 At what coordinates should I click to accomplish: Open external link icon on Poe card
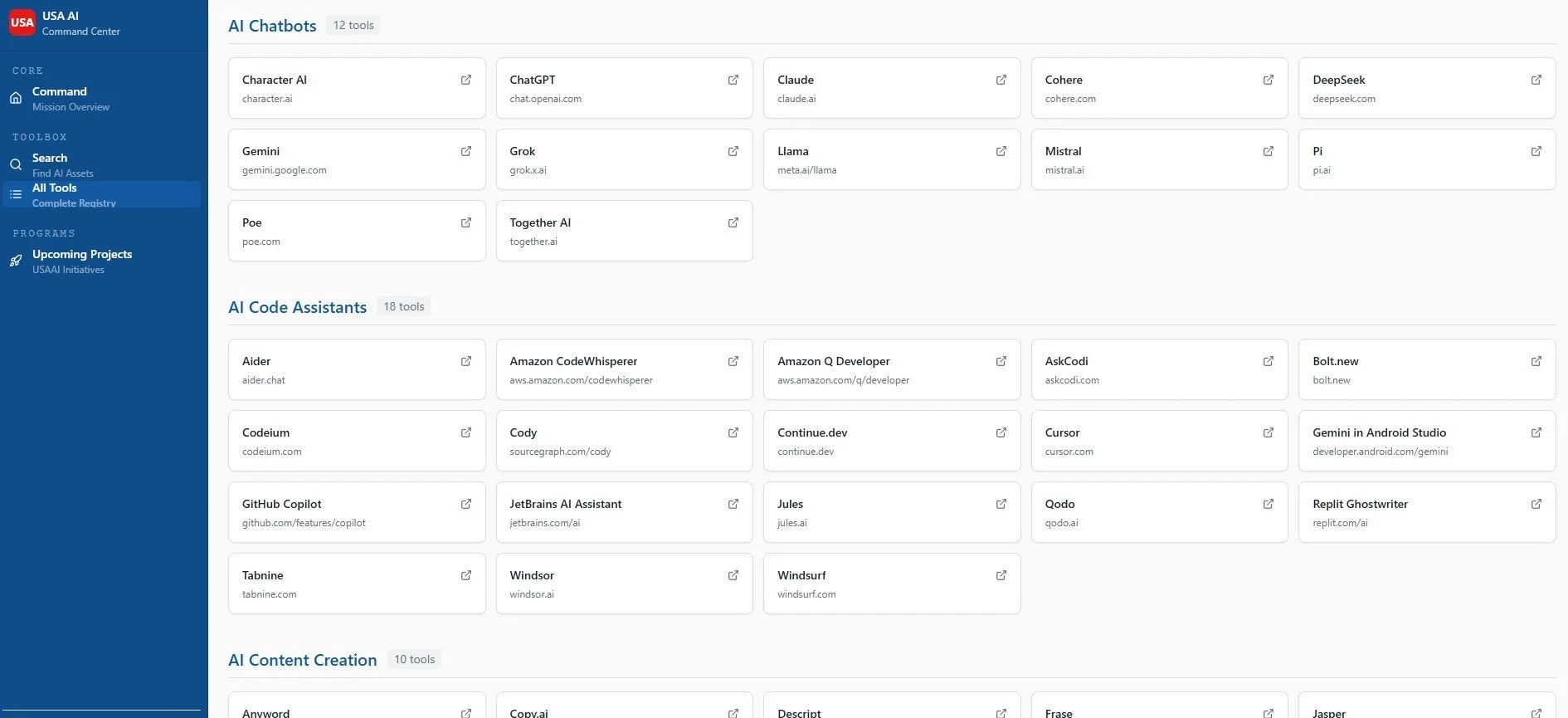click(x=466, y=222)
